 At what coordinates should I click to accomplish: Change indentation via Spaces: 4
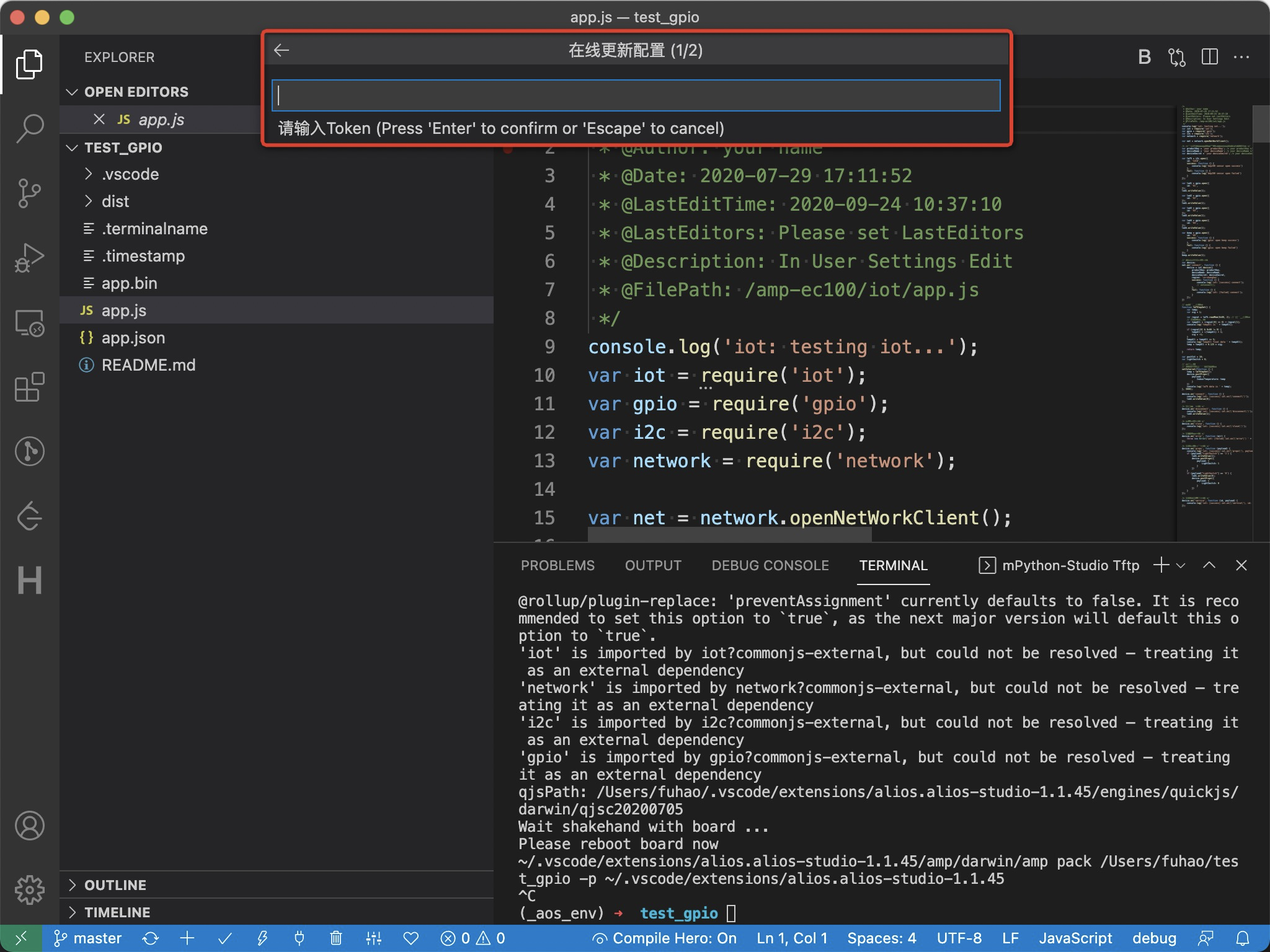tap(882, 938)
